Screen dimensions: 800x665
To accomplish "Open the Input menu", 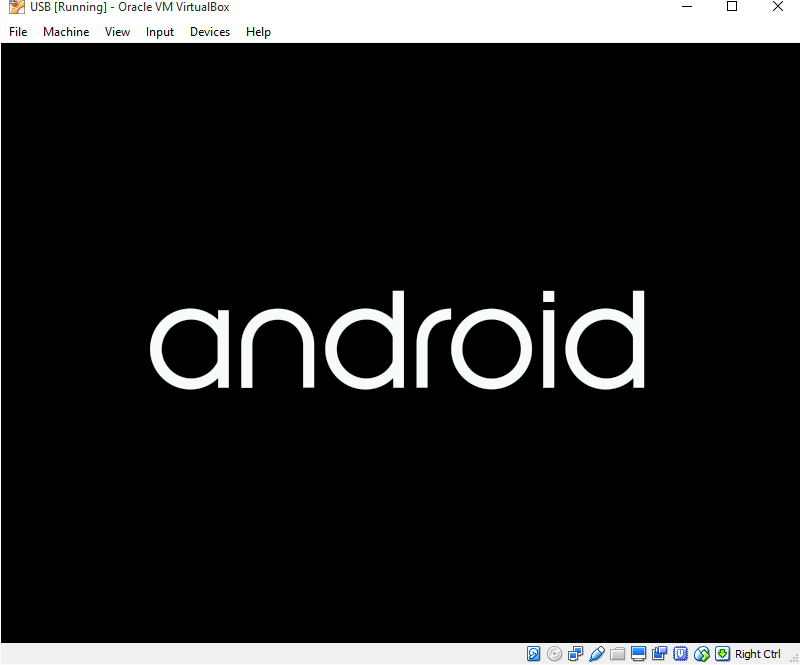I will click(160, 32).
